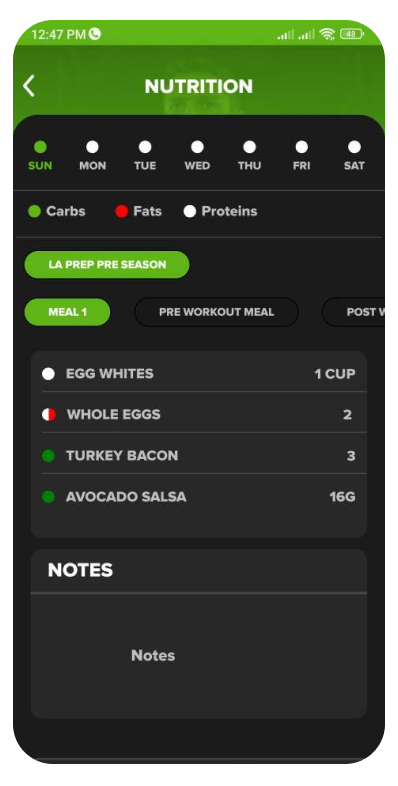Tap the red Fats legend swatch
The image size is (398, 786).
[x=121, y=212]
